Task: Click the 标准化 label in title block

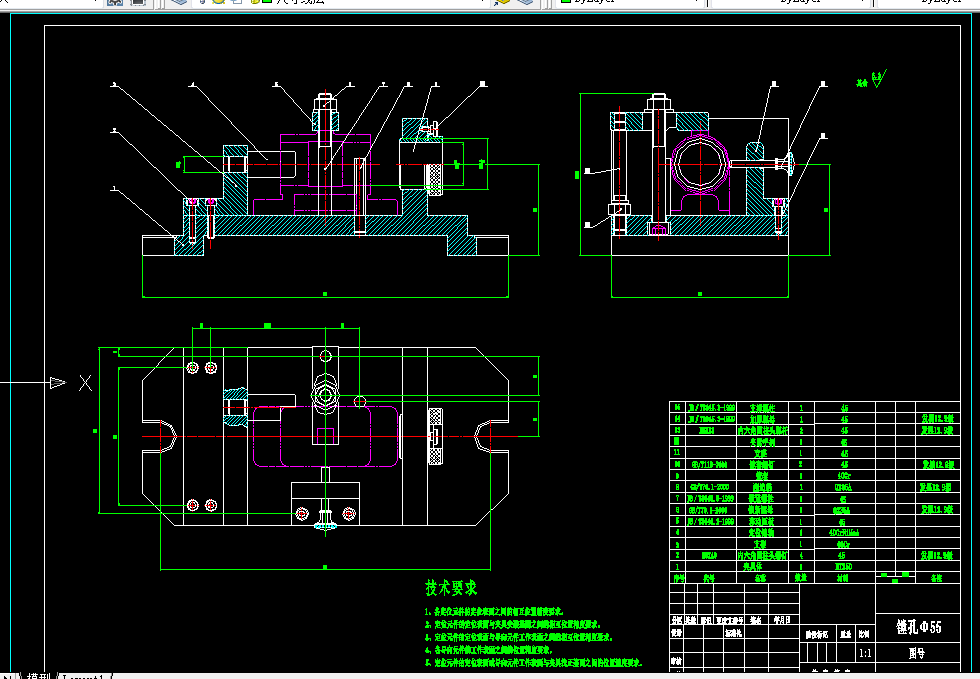Action: tap(733, 633)
